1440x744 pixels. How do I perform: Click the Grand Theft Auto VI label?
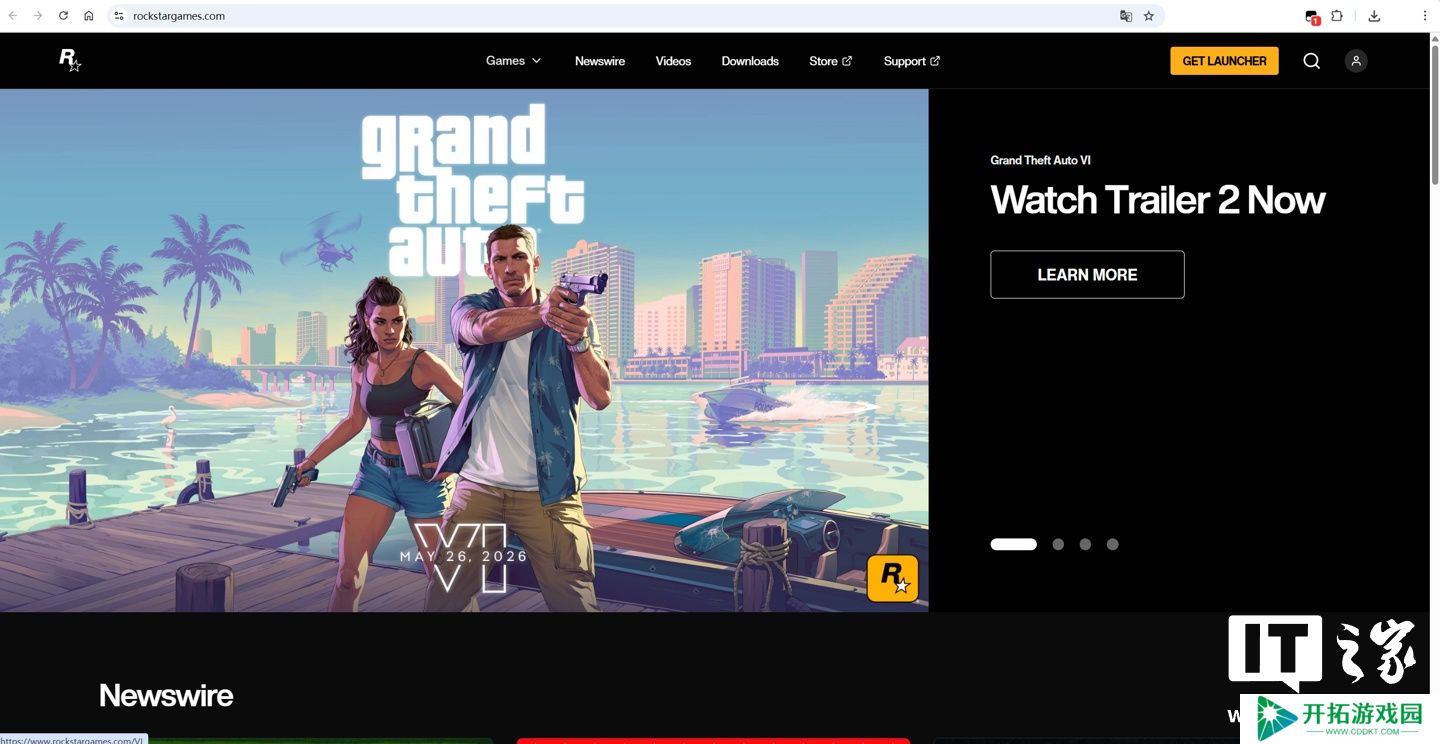coord(1040,160)
